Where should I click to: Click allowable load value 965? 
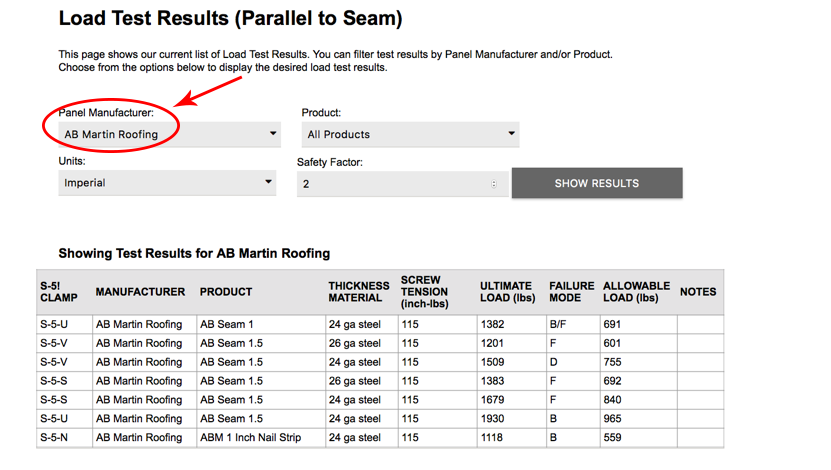[x=613, y=419]
